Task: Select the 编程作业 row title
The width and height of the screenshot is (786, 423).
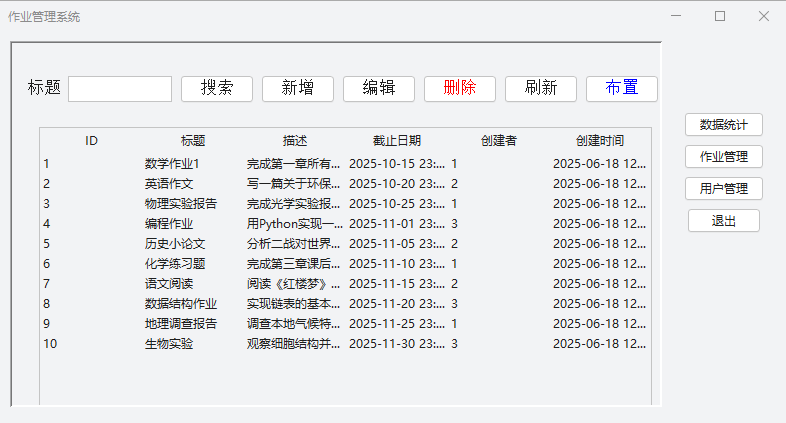Action: [169, 224]
